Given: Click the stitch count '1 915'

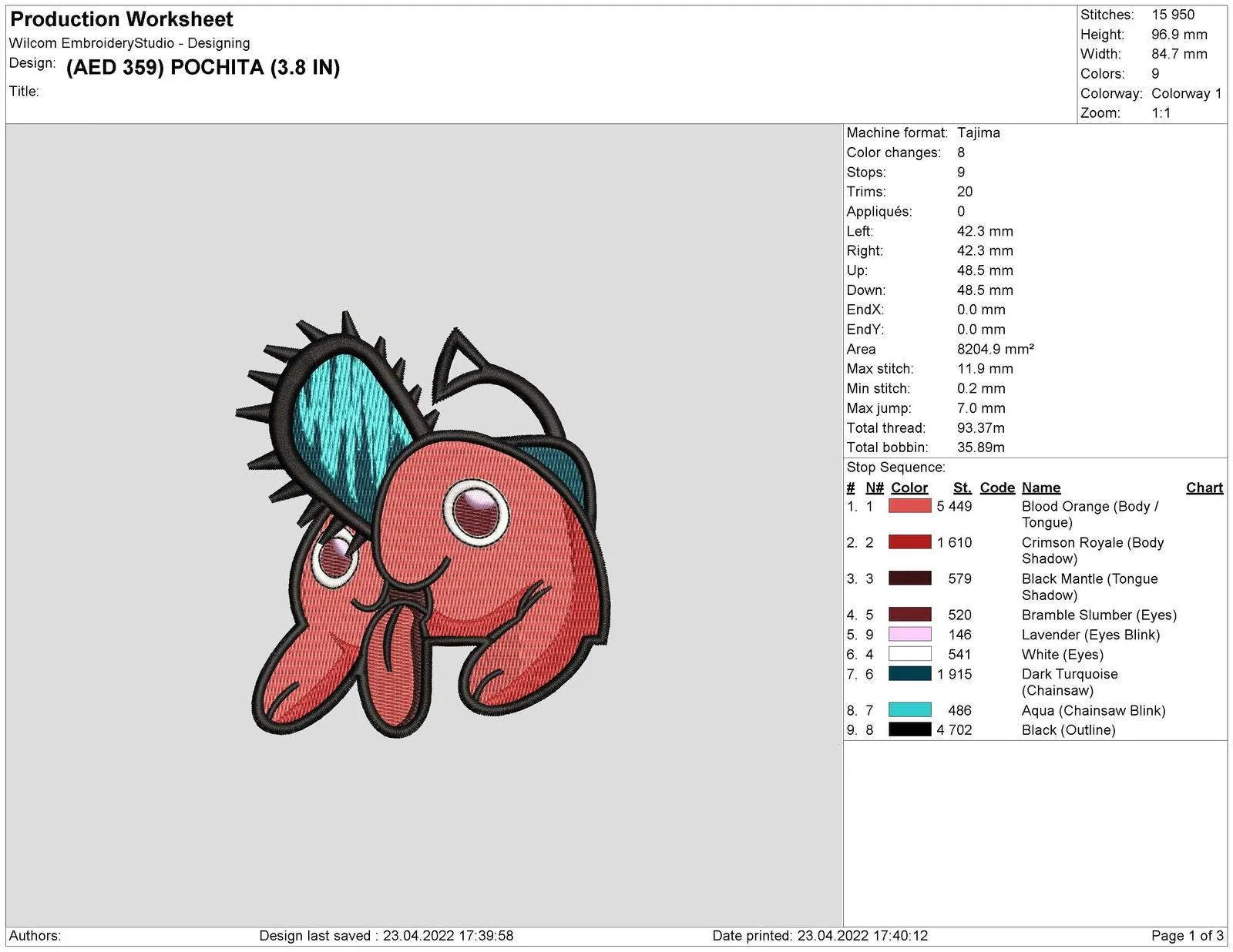Looking at the screenshot, I should click(954, 674).
